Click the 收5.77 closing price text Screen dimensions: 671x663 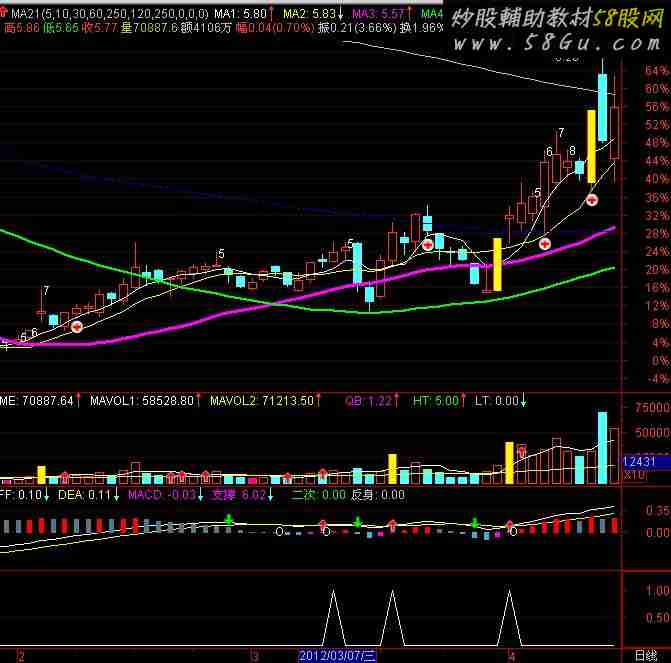[100, 28]
